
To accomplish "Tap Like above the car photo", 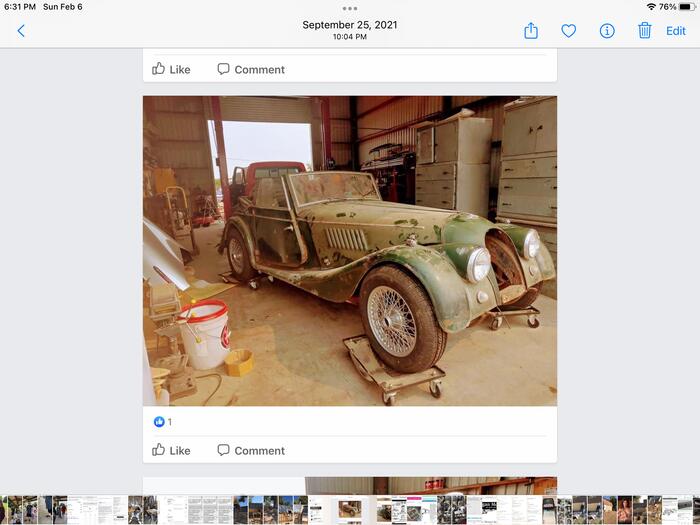I will (x=171, y=69).
